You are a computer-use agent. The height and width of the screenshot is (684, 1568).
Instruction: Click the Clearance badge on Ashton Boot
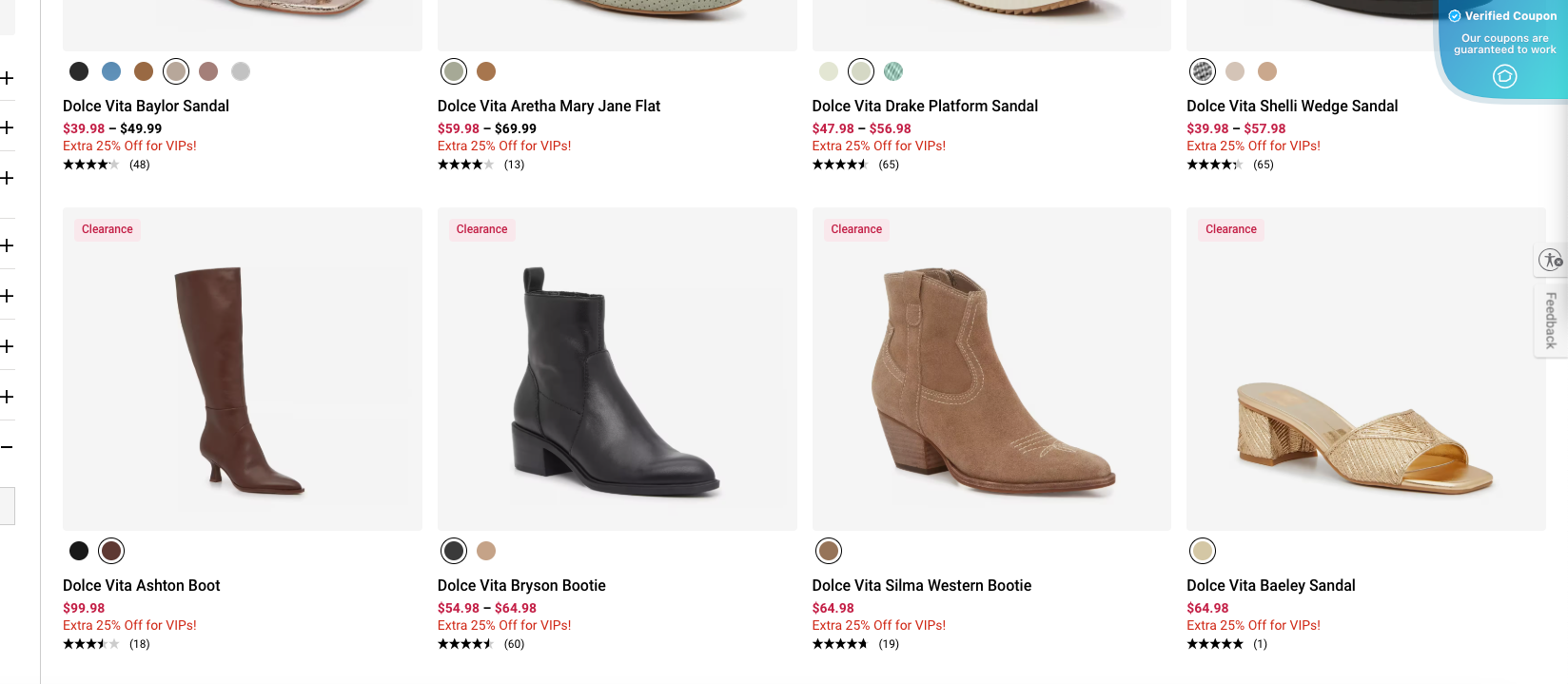click(107, 229)
